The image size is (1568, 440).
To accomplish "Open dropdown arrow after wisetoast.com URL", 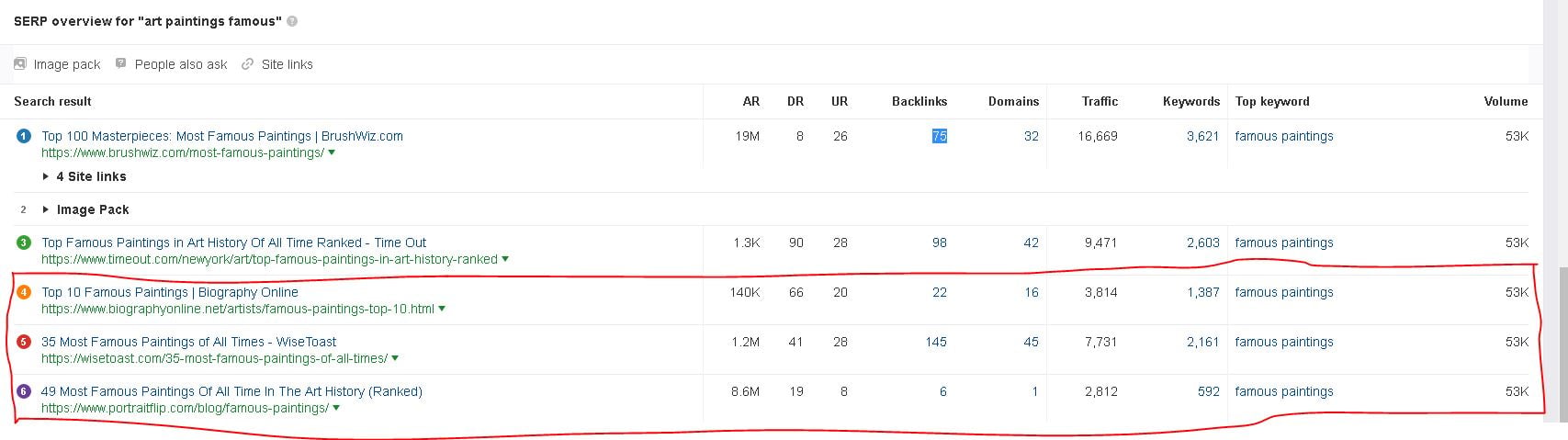I will [395, 359].
